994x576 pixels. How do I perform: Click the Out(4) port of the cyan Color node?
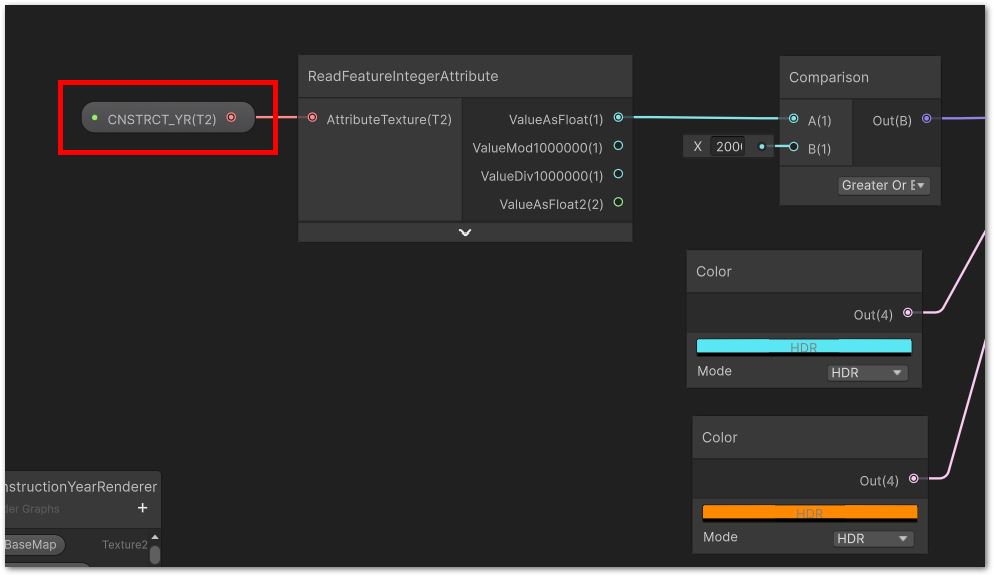[908, 313]
